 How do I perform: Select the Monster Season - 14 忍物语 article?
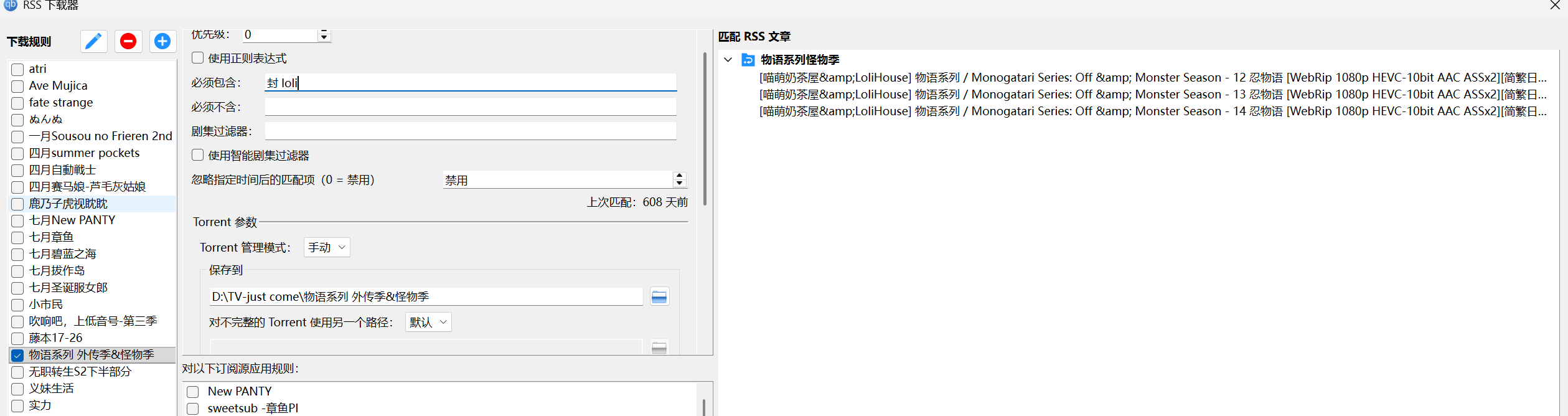point(1153,111)
